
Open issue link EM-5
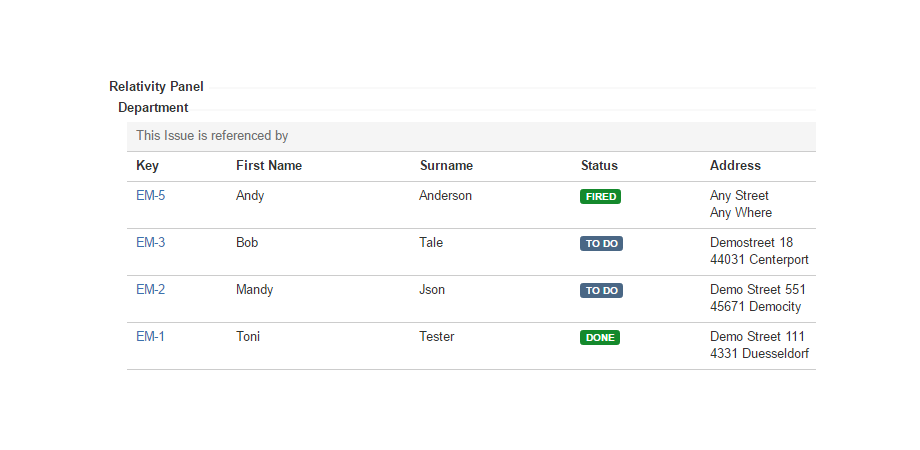(150, 196)
